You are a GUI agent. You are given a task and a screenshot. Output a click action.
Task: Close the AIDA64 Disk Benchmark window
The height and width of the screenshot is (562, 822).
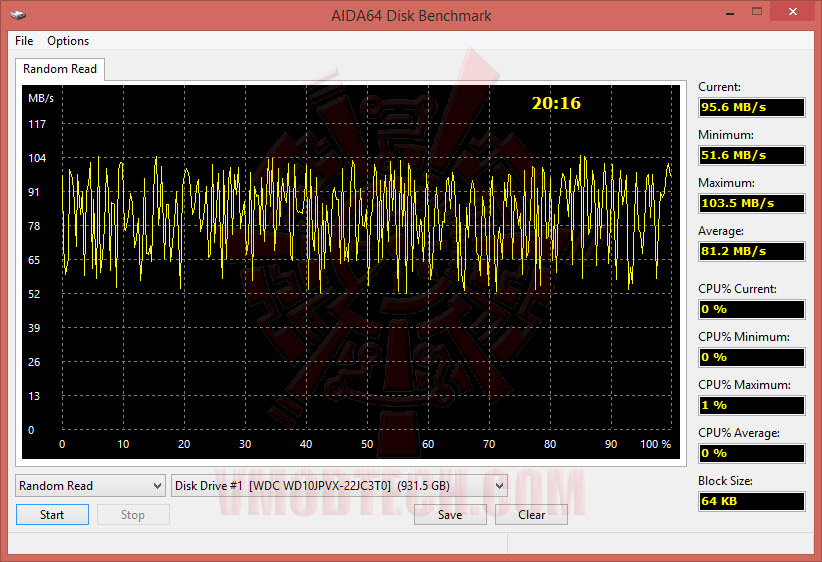pyautogui.click(x=793, y=12)
